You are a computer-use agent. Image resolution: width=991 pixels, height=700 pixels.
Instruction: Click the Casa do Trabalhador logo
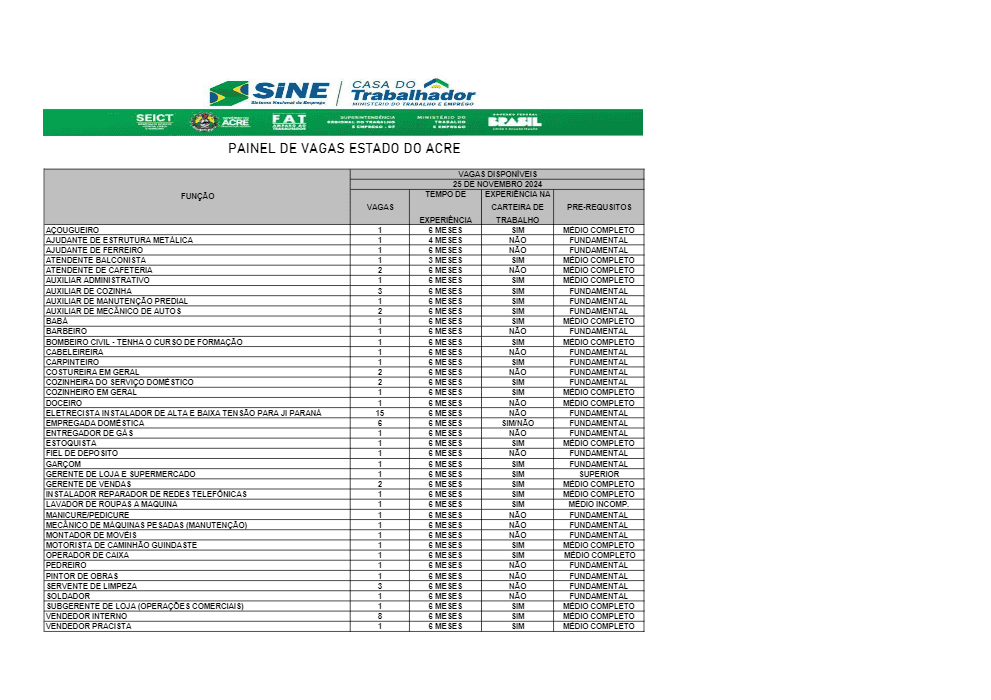click(413, 92)
